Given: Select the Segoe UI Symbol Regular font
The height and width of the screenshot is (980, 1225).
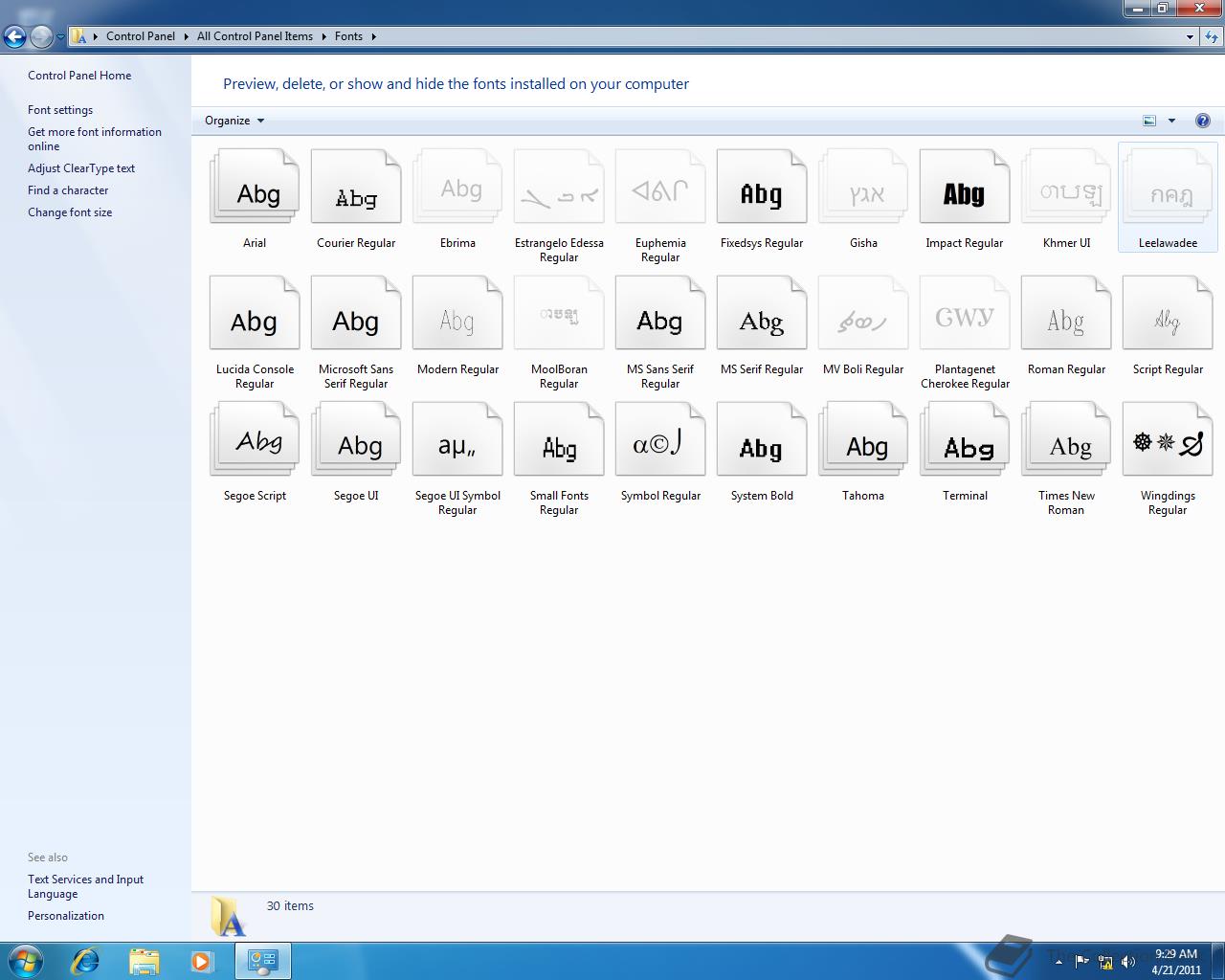Looking at the screenshot, I should coord(457,440).
